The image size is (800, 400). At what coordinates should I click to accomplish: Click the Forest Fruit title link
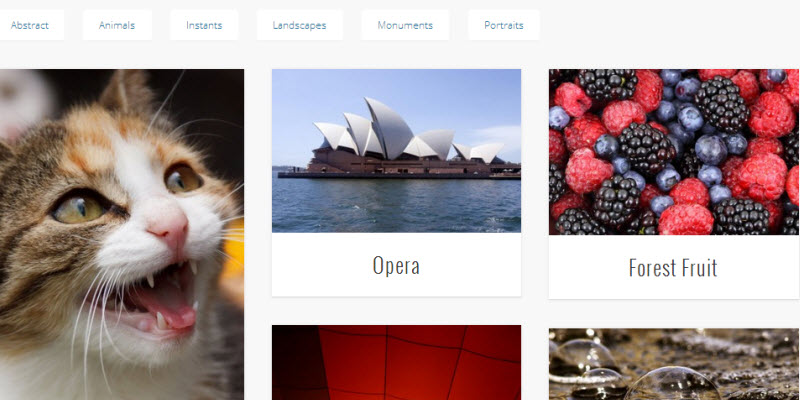point(673,267)
